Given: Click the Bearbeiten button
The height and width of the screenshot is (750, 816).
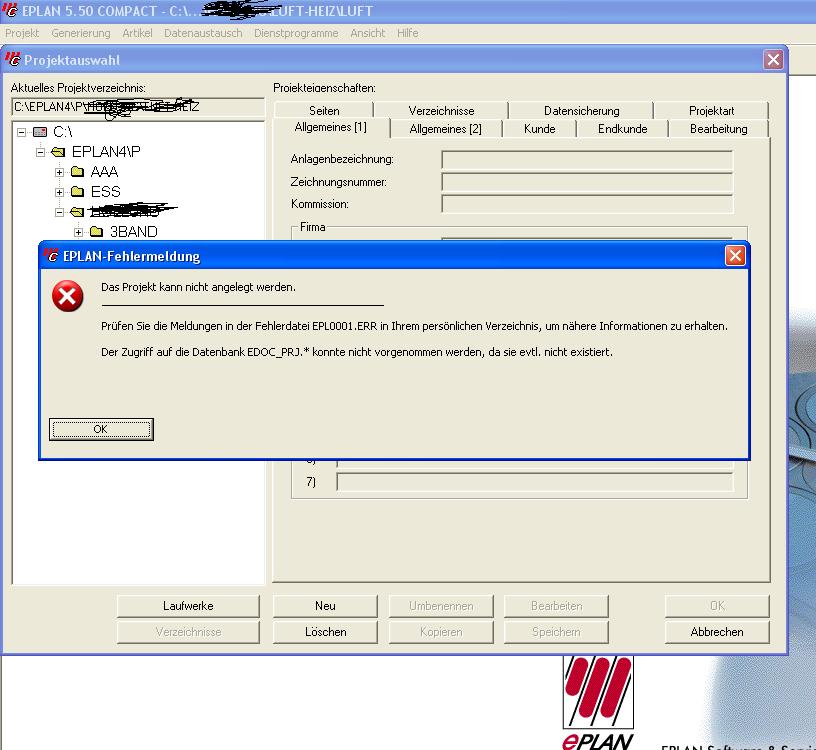Looking at the screenshot, I should tap(556, 606).
